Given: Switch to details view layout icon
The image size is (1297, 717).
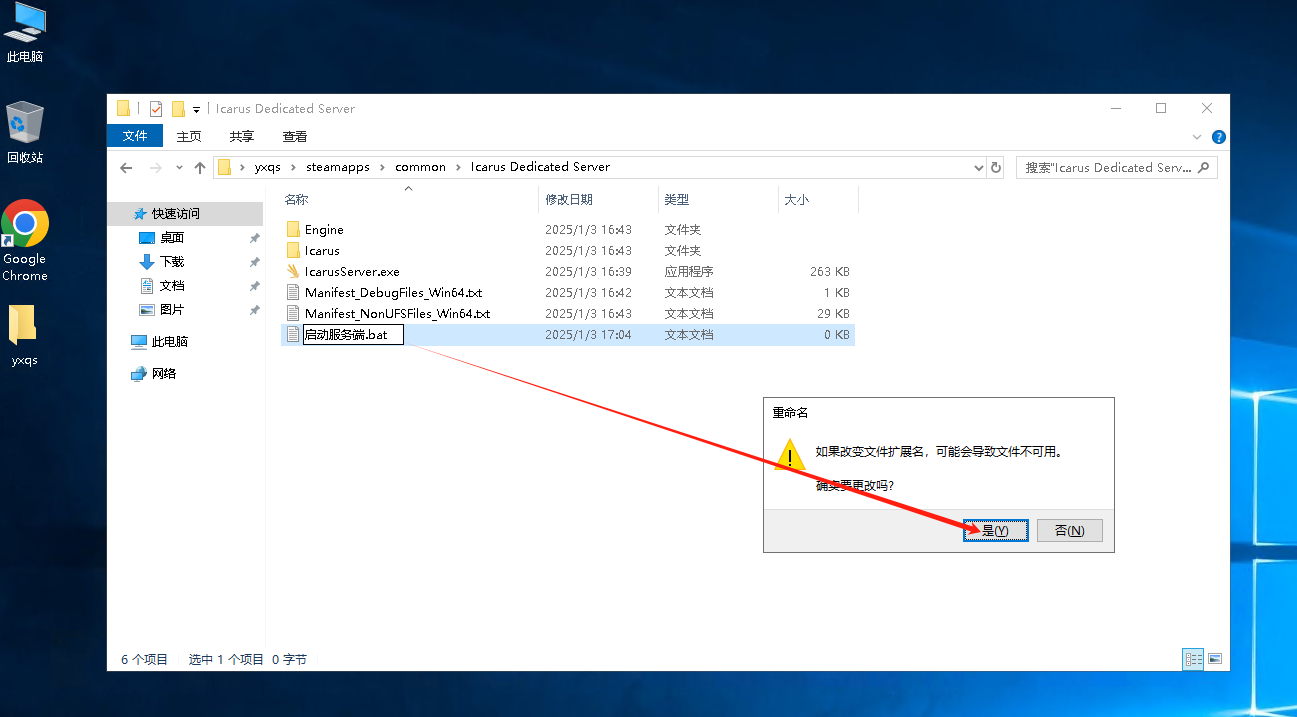Looking at the screenshot, I should [x=1193, y=659].
